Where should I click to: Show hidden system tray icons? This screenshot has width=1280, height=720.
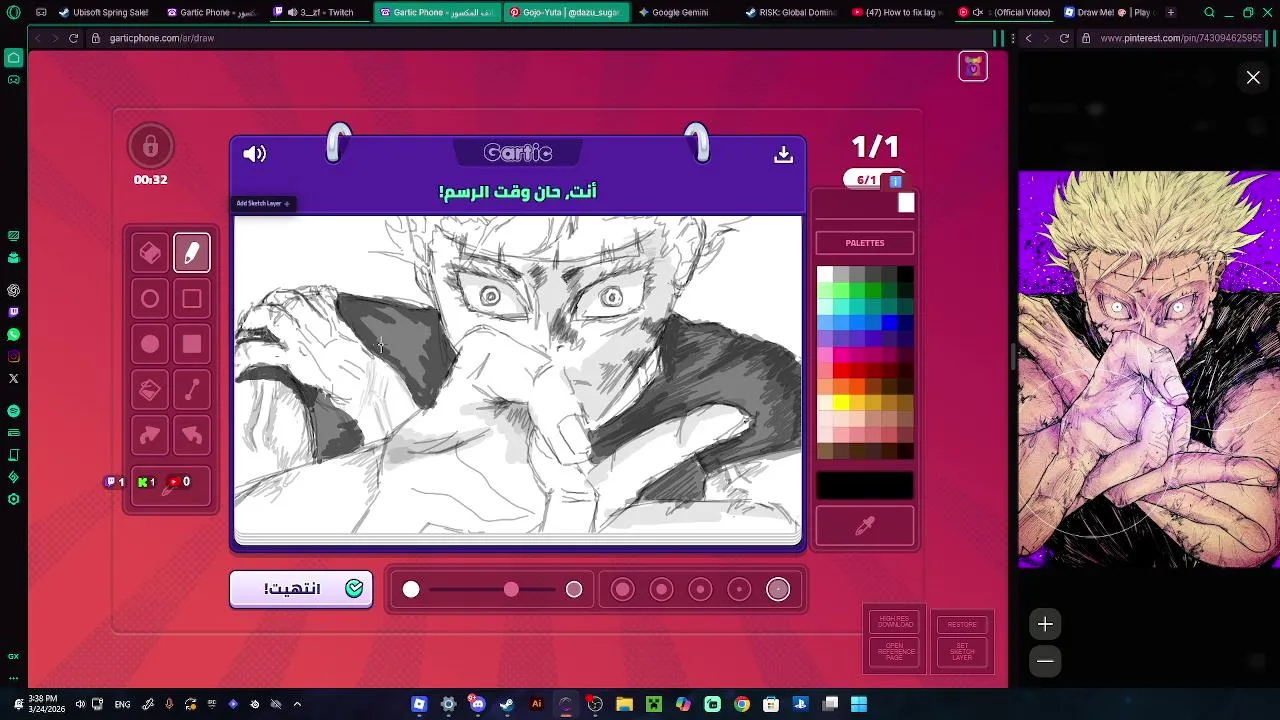297,704
